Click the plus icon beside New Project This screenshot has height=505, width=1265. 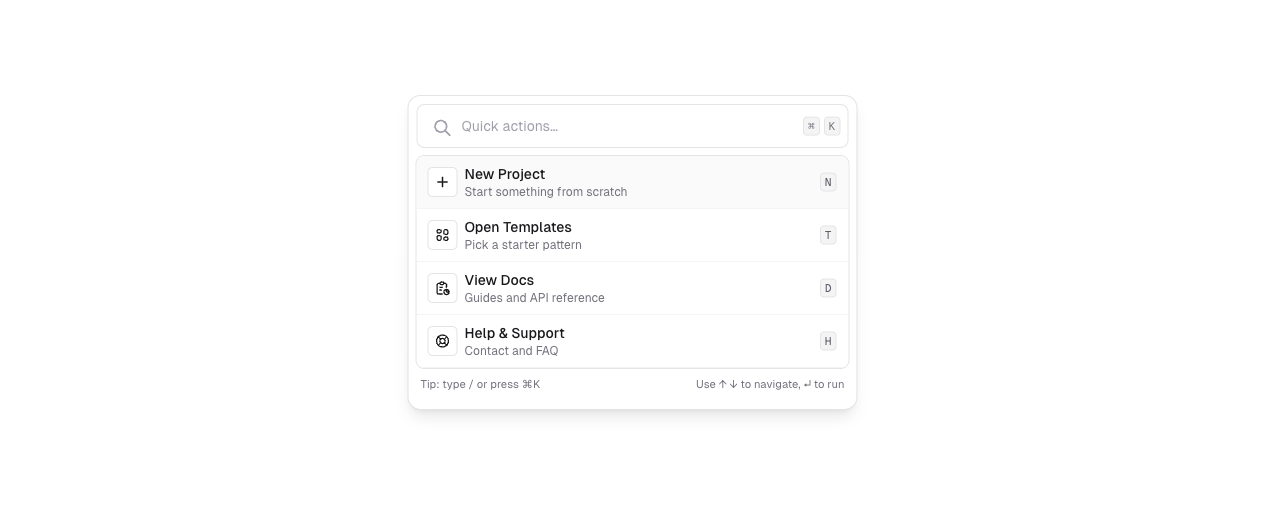[x=442, y=182]
